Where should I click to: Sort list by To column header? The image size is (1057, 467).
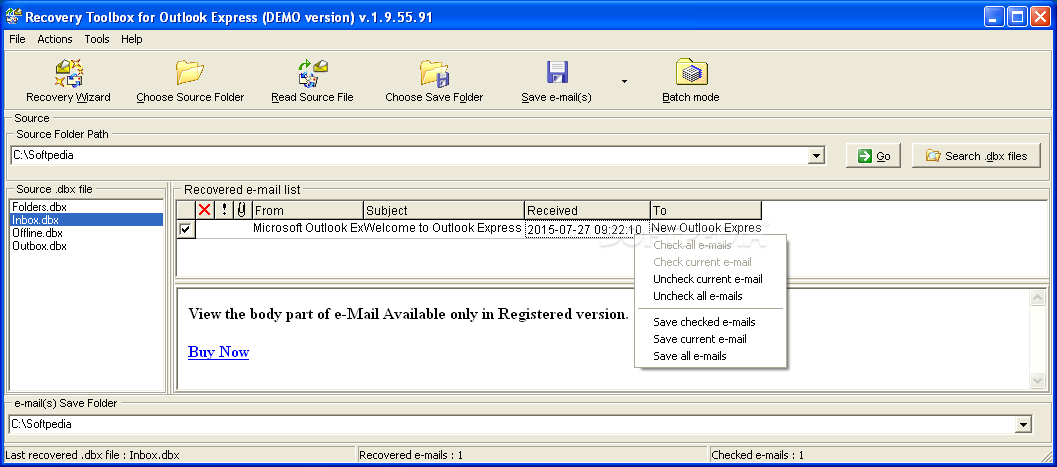(x=706, y=210)
